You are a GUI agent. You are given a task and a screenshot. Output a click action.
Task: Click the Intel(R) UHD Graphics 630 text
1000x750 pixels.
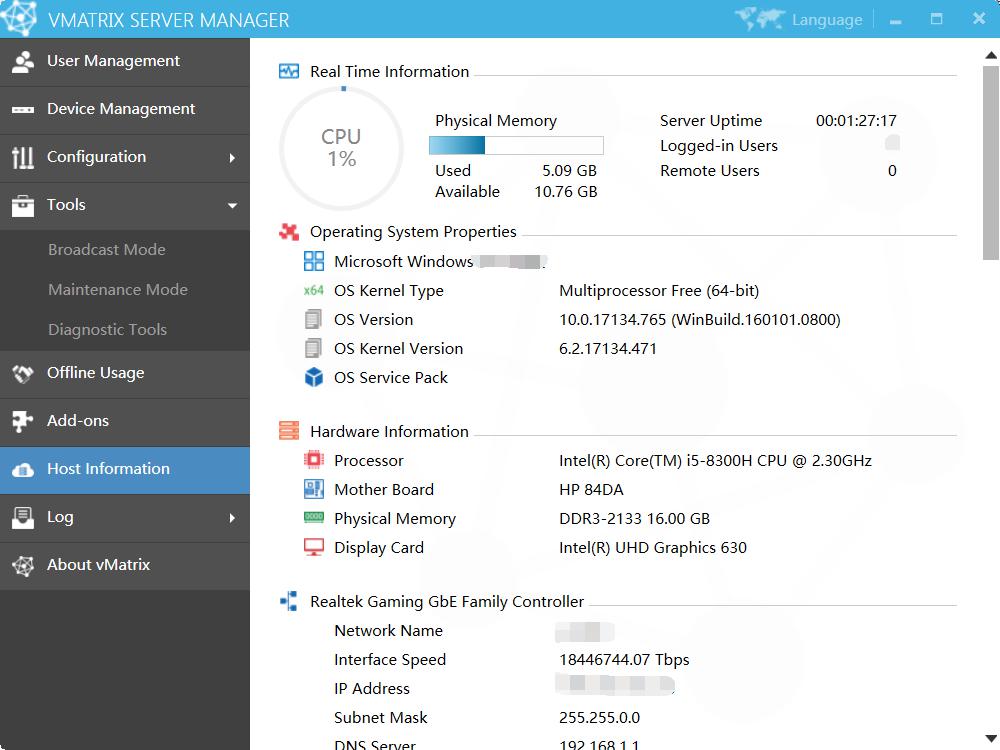(652, 548)
